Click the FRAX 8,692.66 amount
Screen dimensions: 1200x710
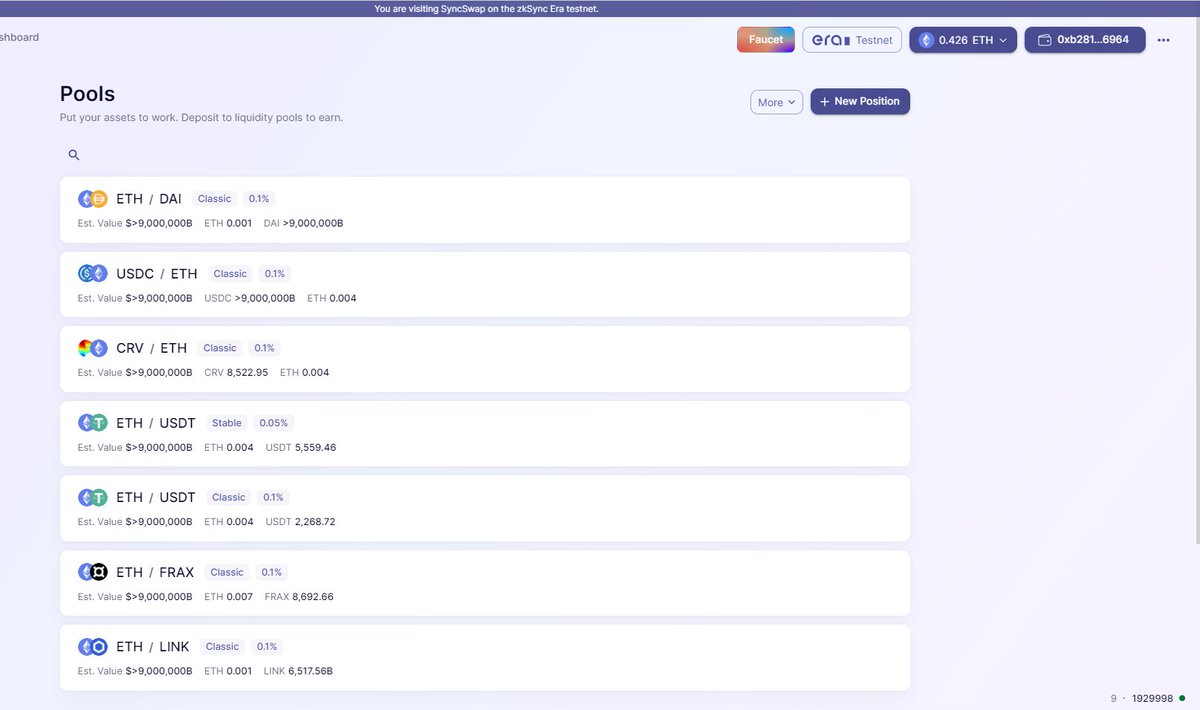[299, 597]
